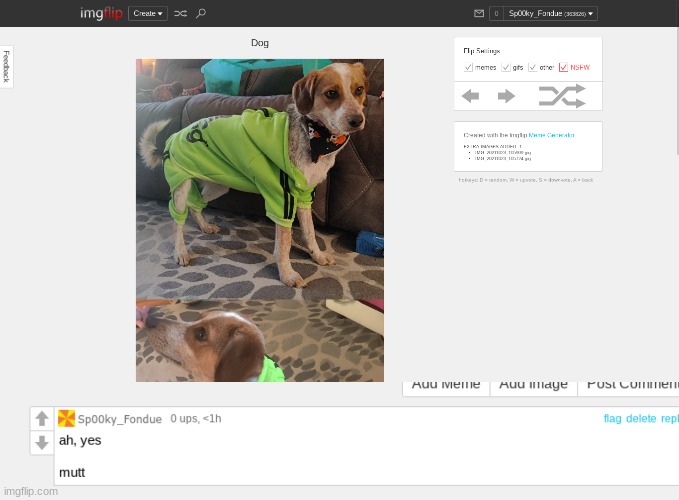Viewport: 679px width, 500px height.
Task: Expand the Sp00ky_Fondue account dropdown
Action: pos(550,13)
